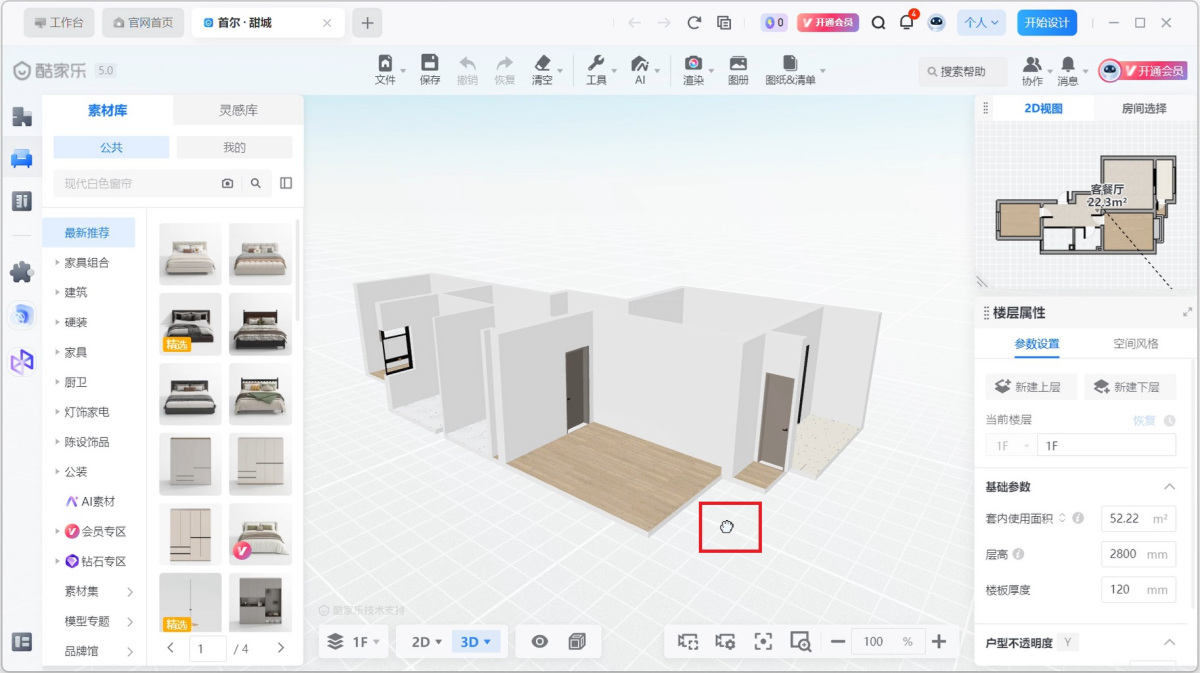Switch to the 灵感库 tab
The width and height of the screenshot is (1200, 673).
(238, 110)
